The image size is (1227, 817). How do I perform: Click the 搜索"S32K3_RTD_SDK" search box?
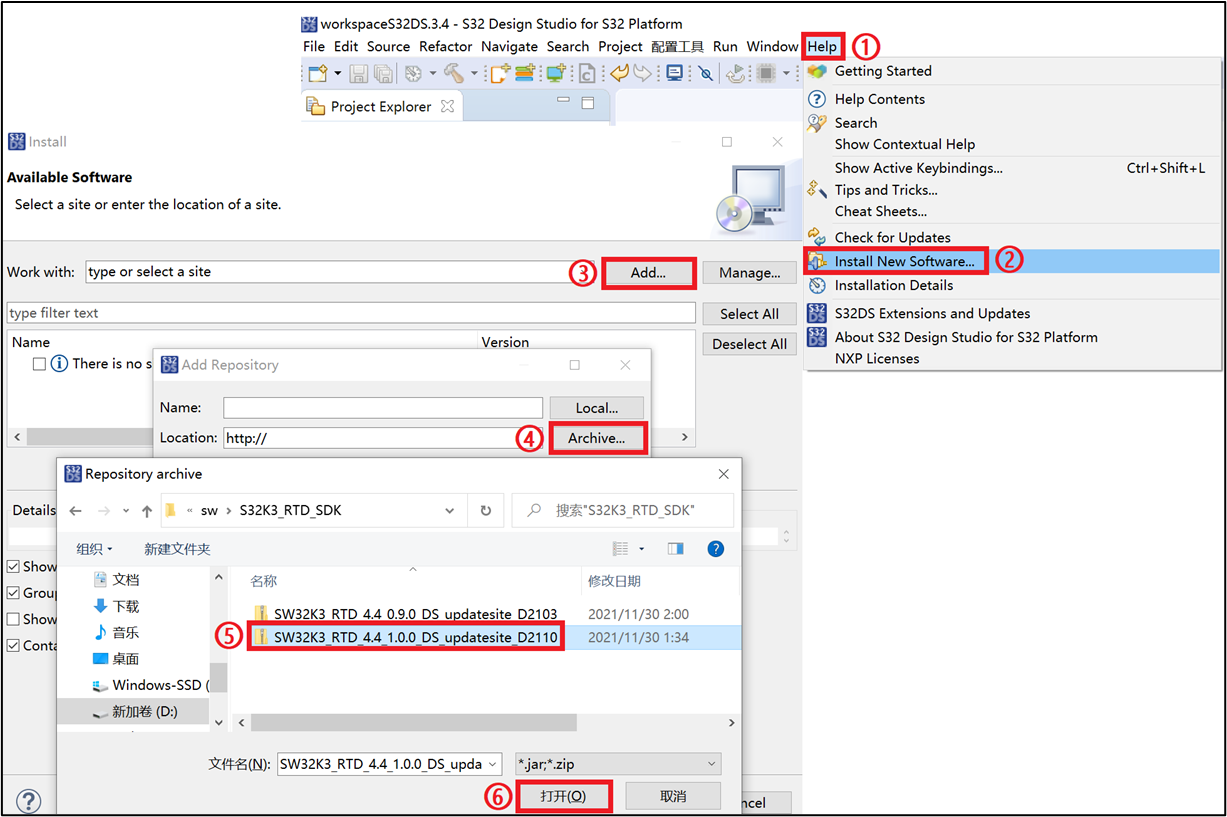point(623,510)
